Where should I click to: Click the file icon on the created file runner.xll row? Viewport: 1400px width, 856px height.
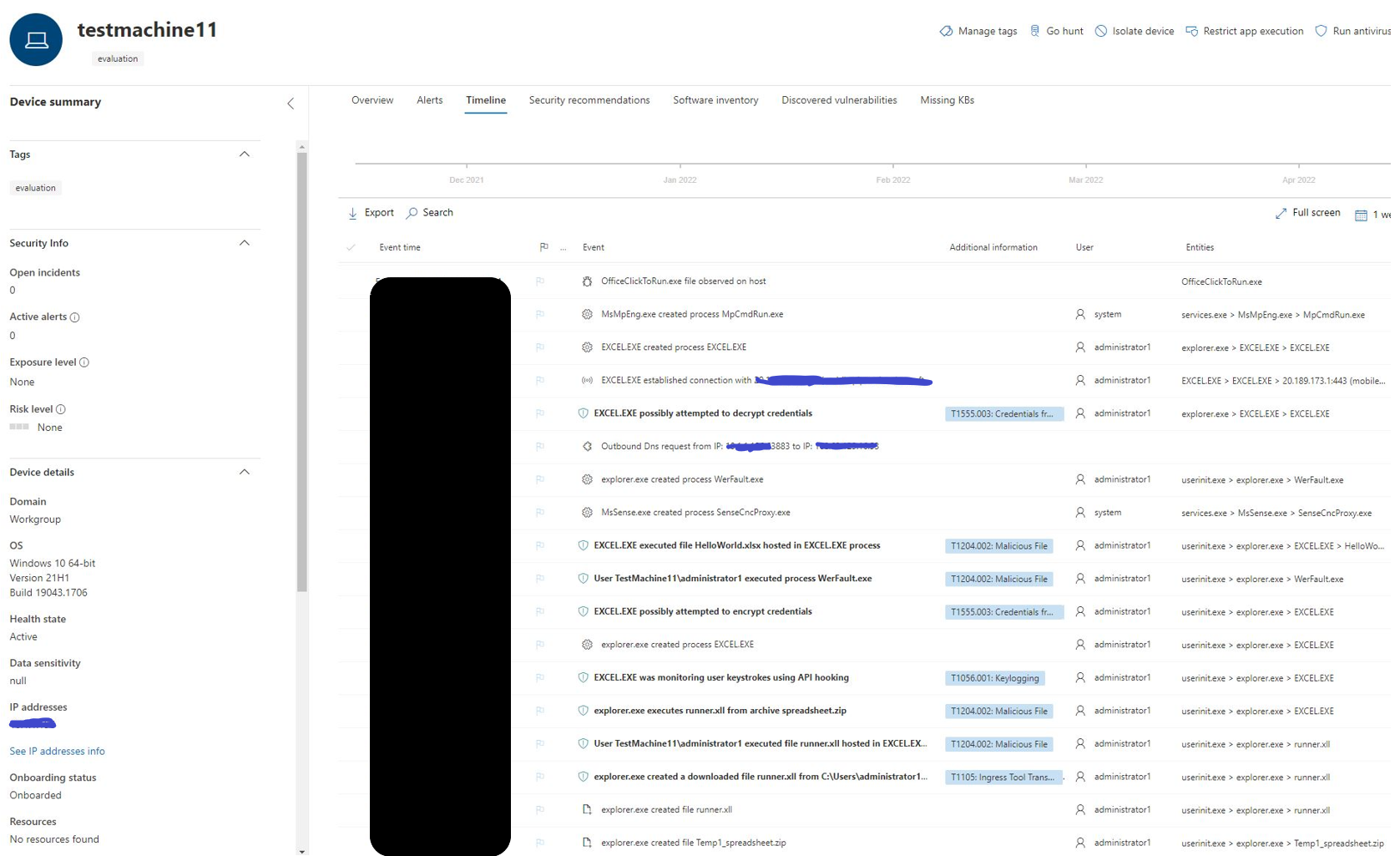(x=587, y=810)
